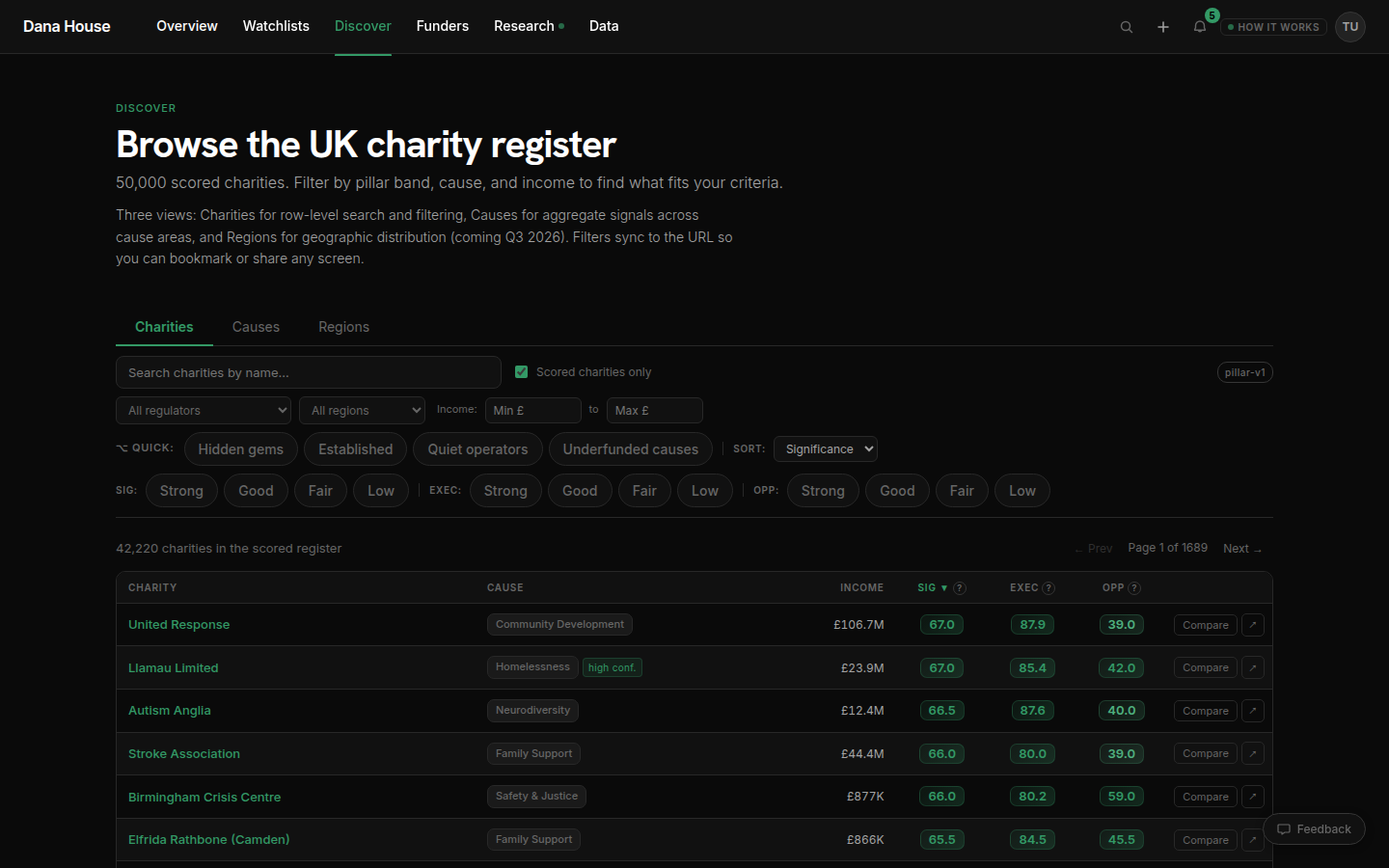Sort by Income column header

861,588
